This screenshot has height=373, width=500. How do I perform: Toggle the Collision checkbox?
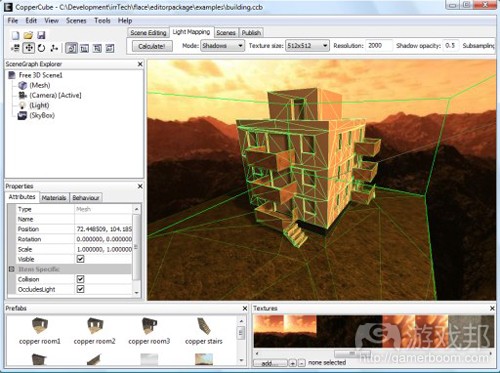point(80,279)
